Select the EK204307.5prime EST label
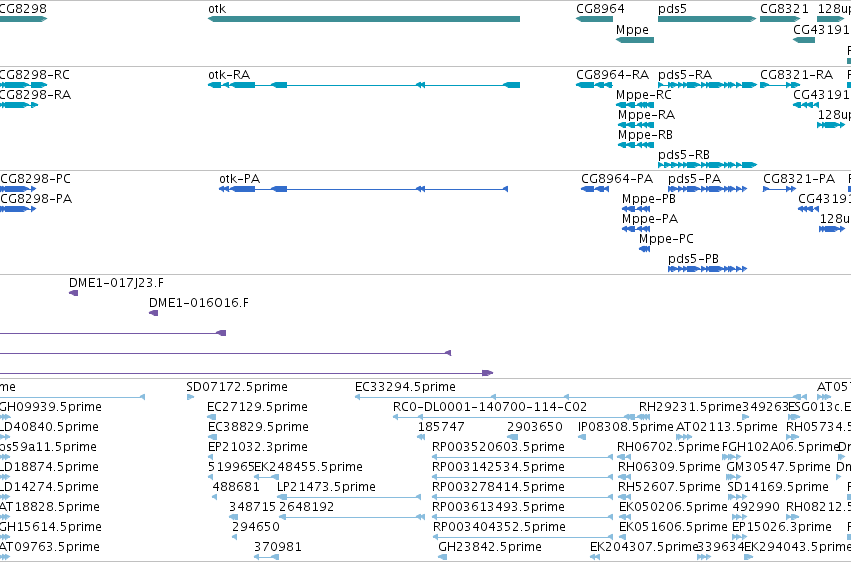 [x=643, y=548]
